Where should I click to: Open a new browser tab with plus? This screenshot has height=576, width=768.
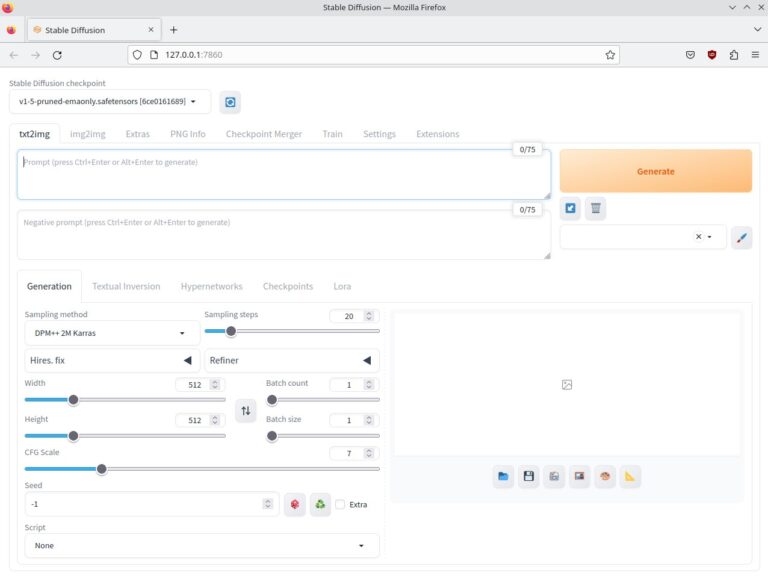point(173,30)
